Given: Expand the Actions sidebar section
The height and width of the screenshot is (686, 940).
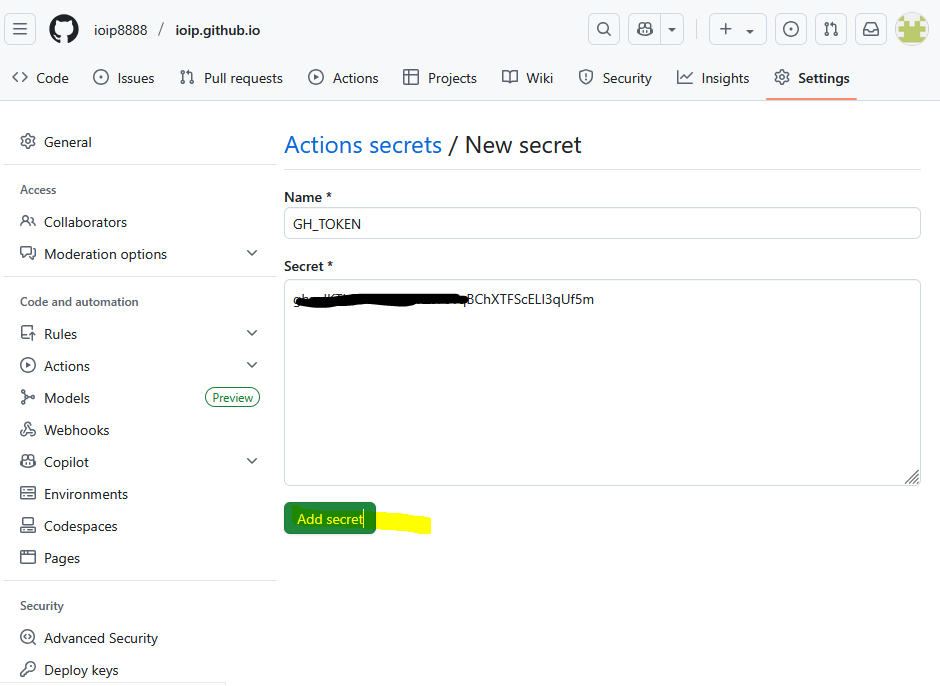Looking at the screenshot, I should 252,366.
